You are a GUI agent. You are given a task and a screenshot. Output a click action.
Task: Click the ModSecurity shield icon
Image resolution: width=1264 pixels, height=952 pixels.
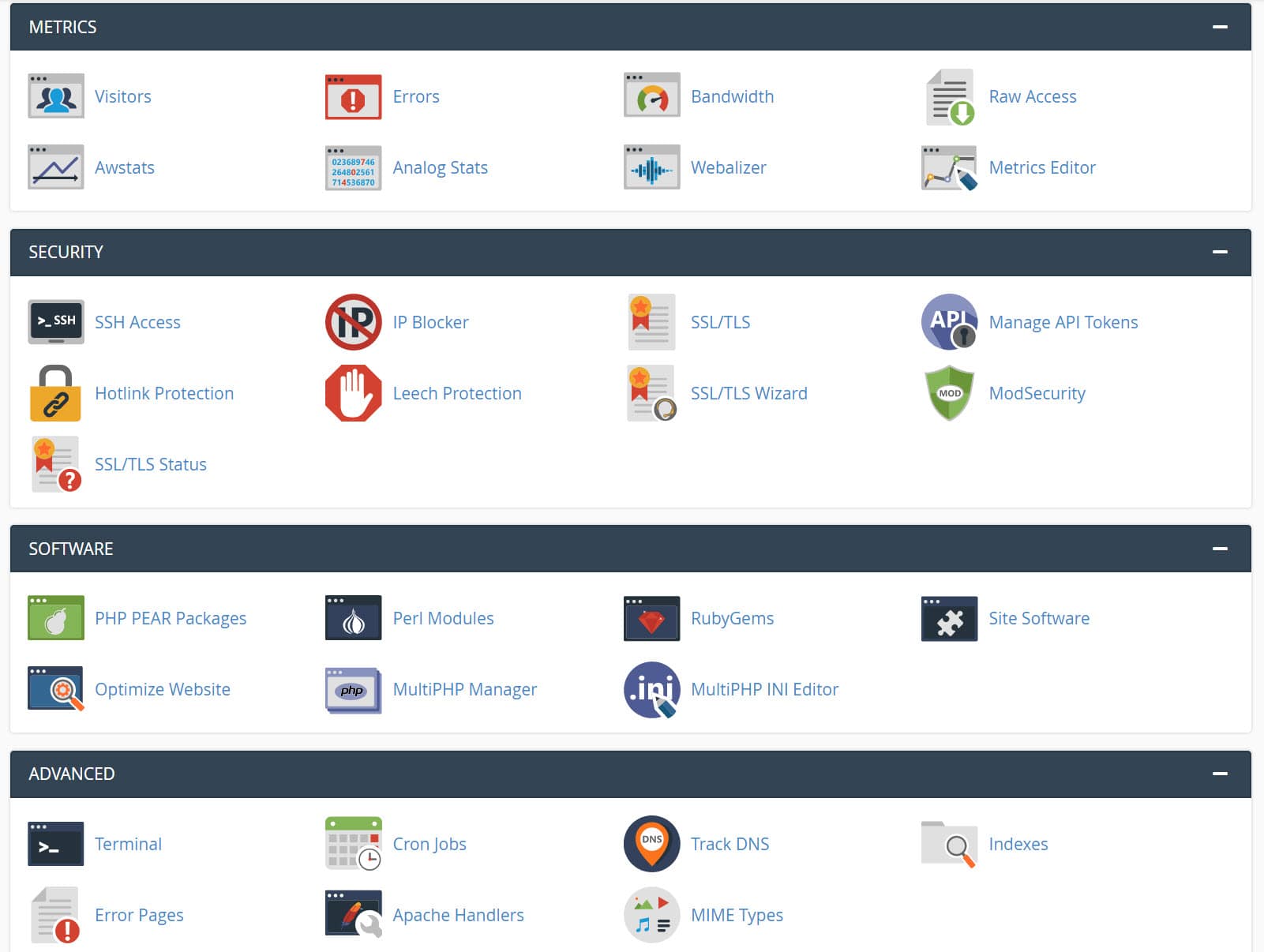(948, 393)
